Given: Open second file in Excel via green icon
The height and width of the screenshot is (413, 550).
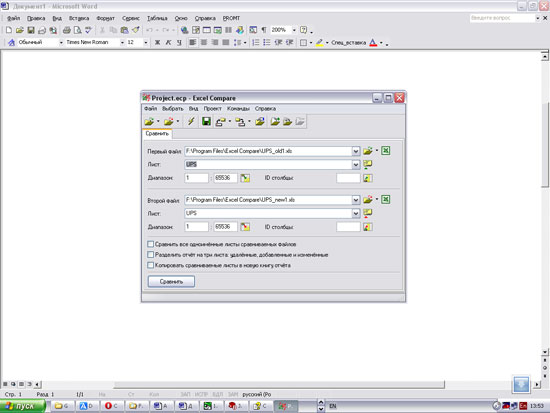Looking at the screenshot, I should coord(385,200).
